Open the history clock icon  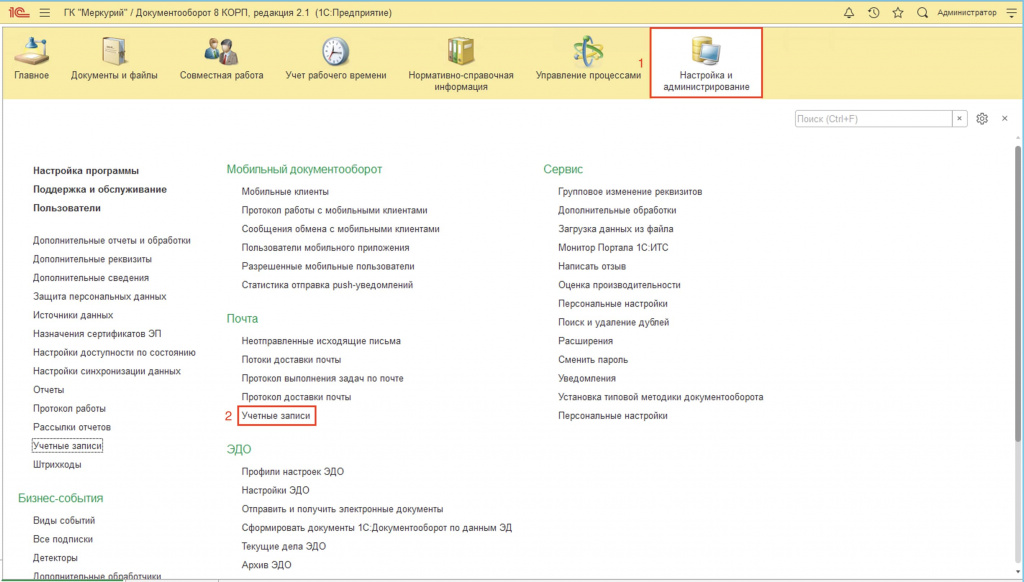point(874,12)
